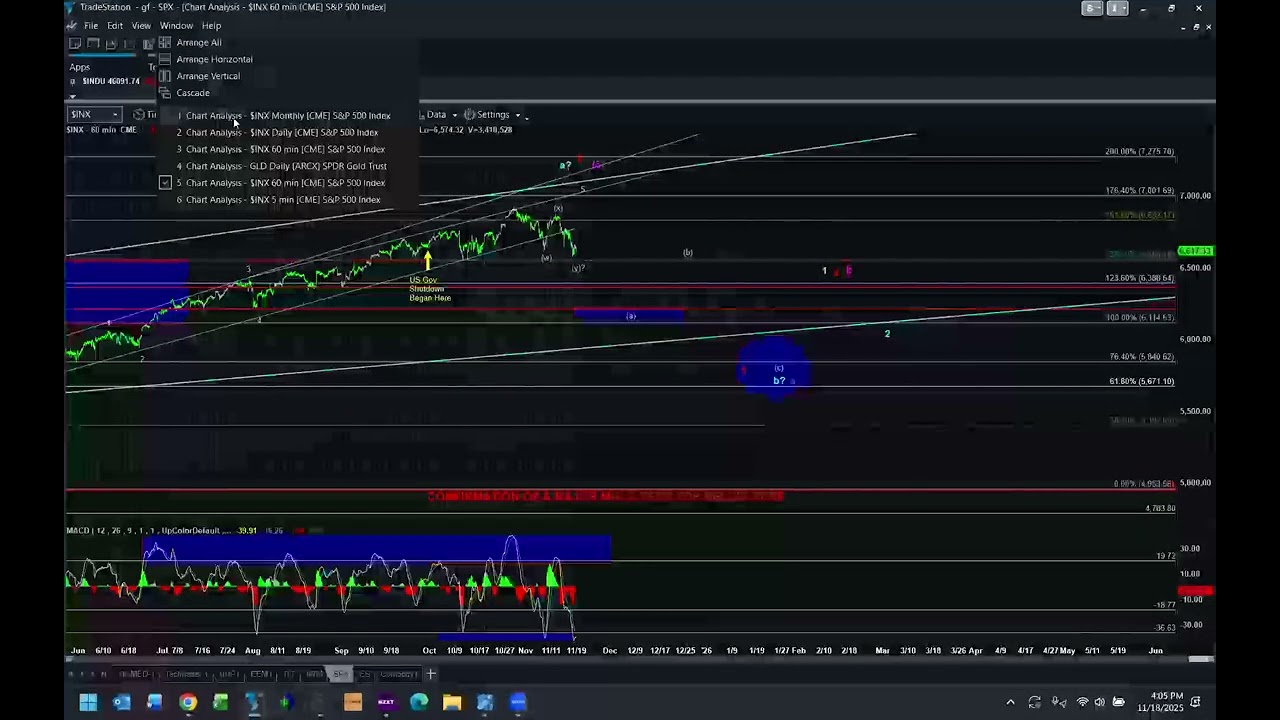Screen dimensions: 1280x720
Task: Open Outlook from the taskbar
Action: click(x=121, y=702)
